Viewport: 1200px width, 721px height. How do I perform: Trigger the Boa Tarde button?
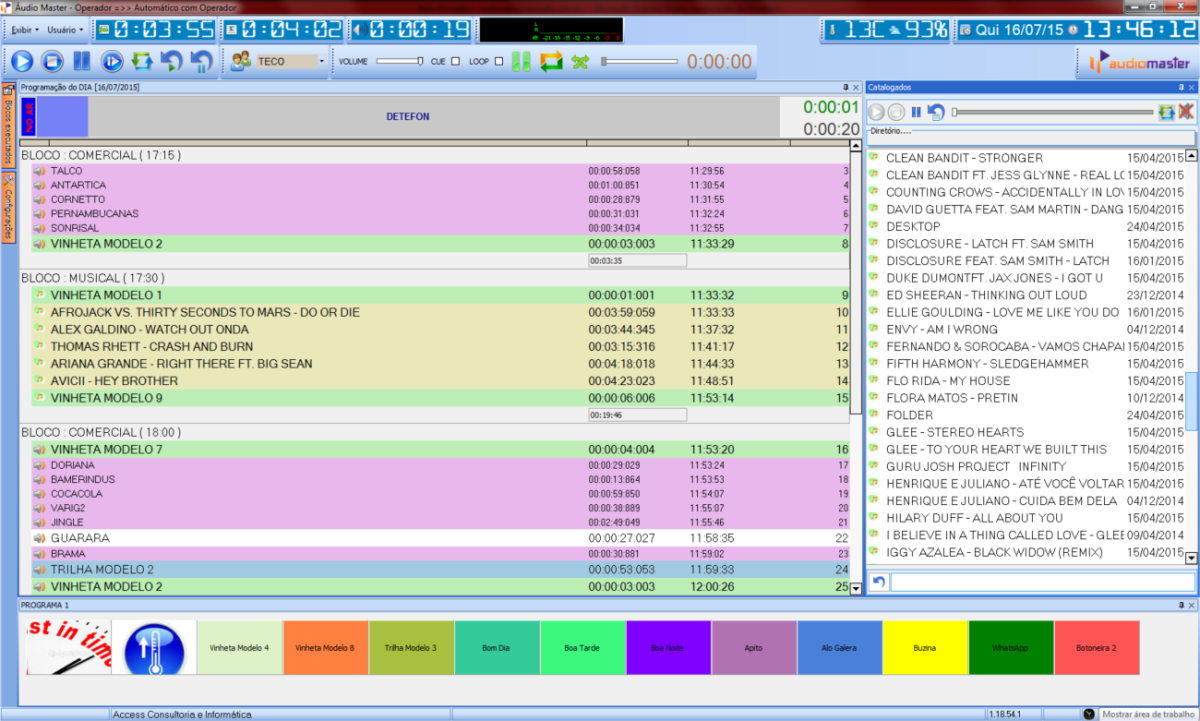click(x=582, y=648)
